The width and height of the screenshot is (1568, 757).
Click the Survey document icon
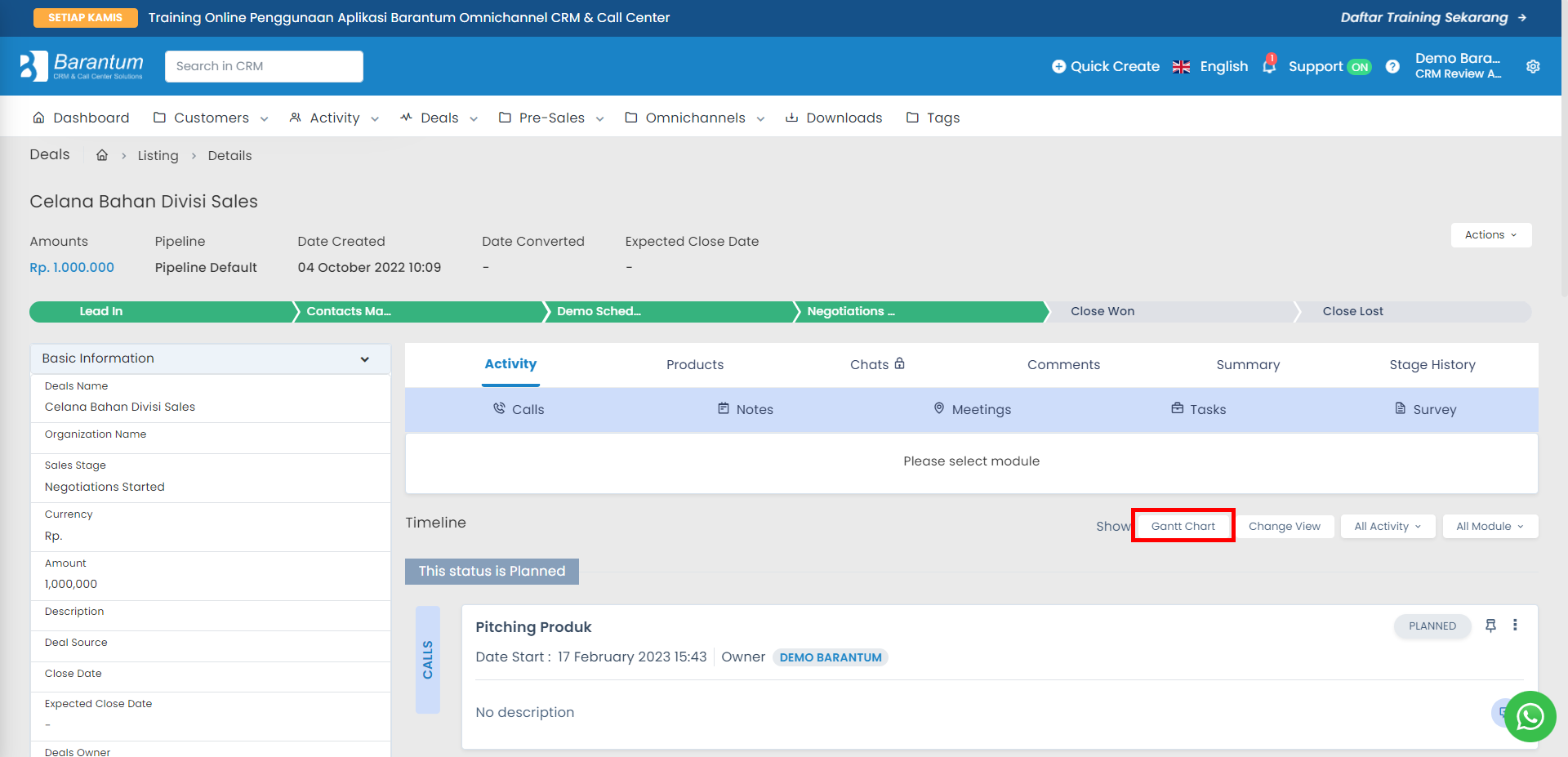1401,408
